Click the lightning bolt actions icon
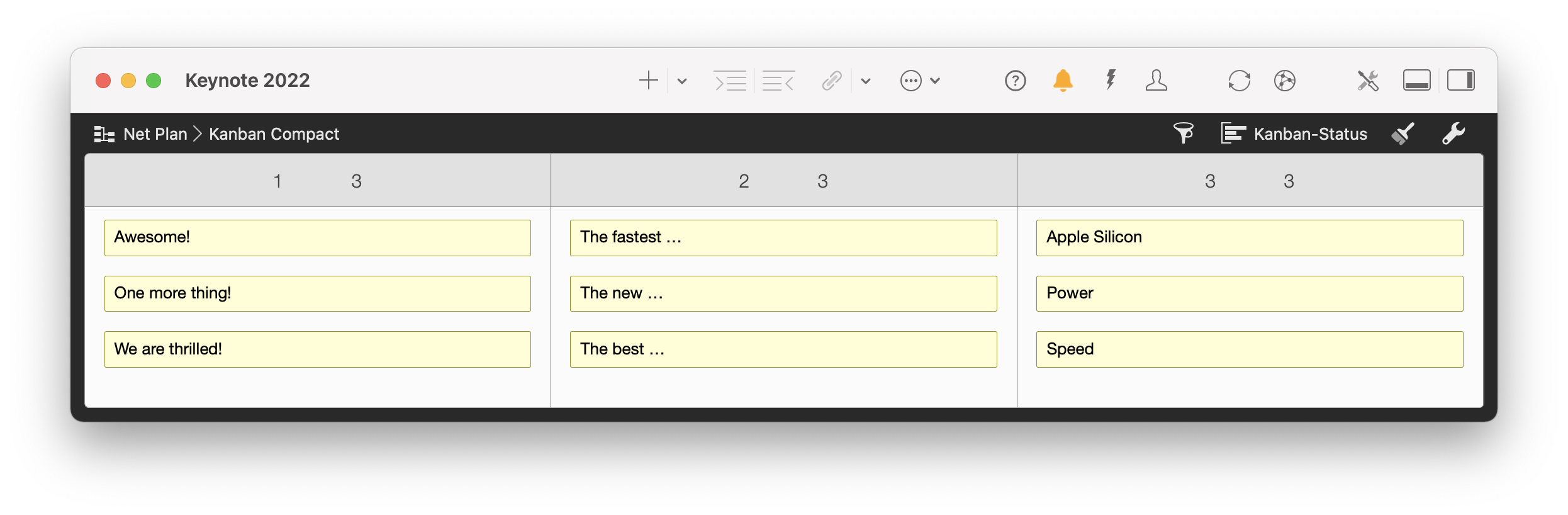 tap(1111, 81)
